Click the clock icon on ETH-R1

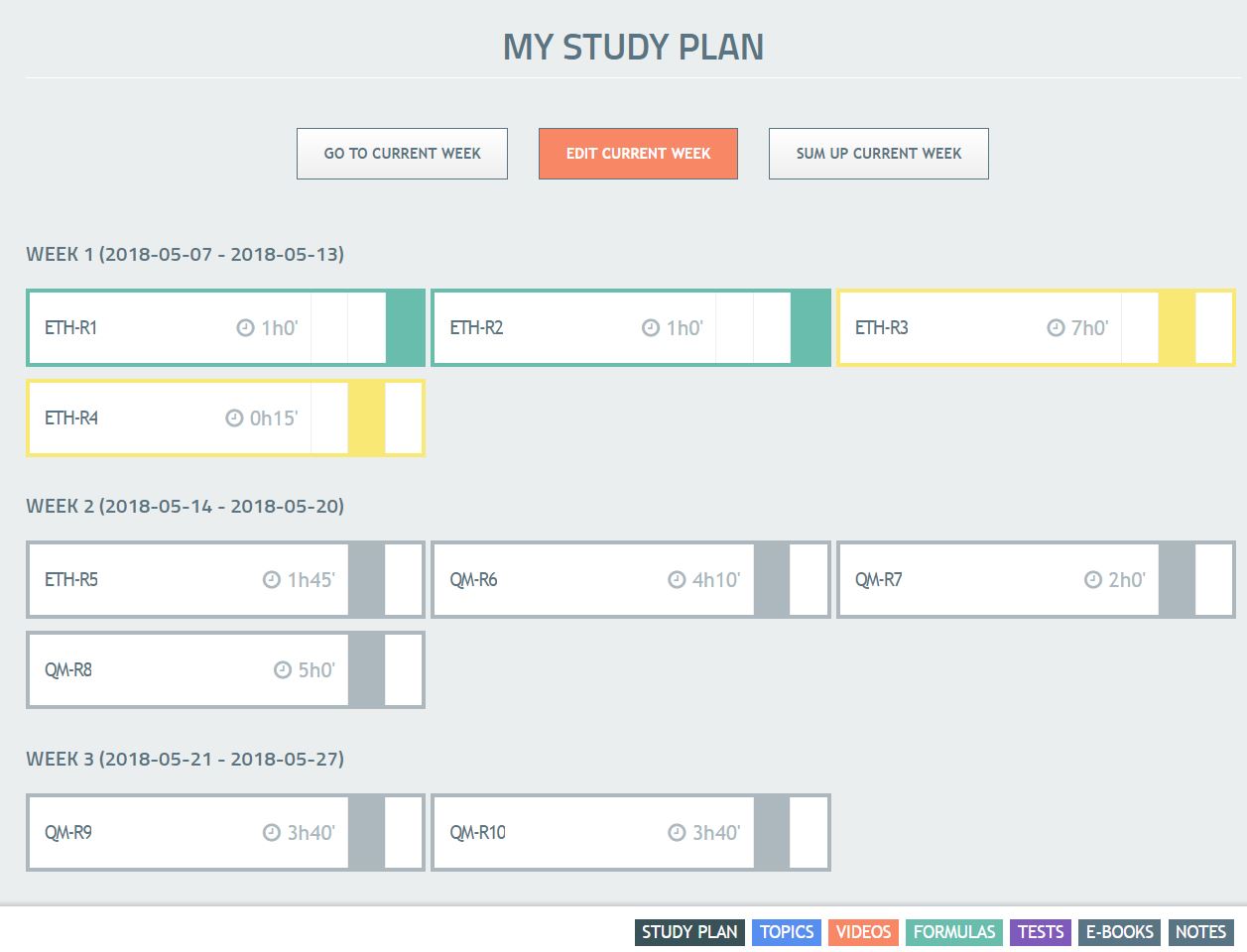(x=245, y=328)
